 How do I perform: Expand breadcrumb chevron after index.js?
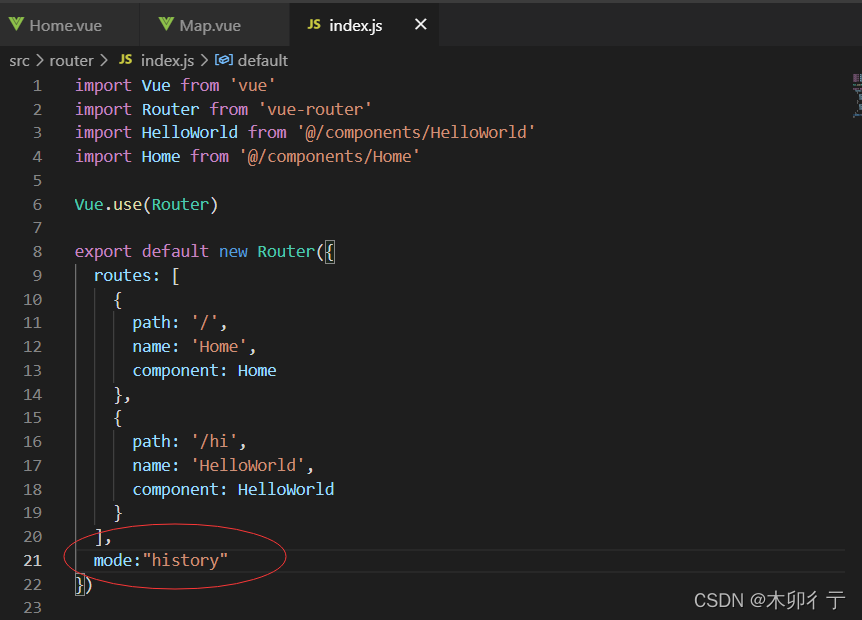coord(204,60)
